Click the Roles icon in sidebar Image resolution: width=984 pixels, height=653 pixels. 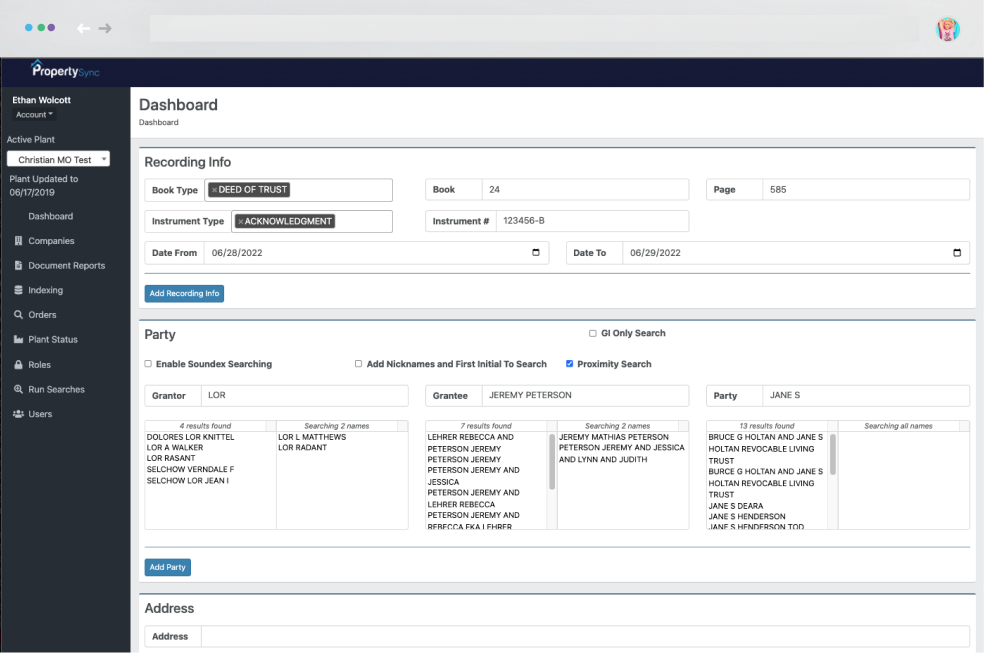18,365
